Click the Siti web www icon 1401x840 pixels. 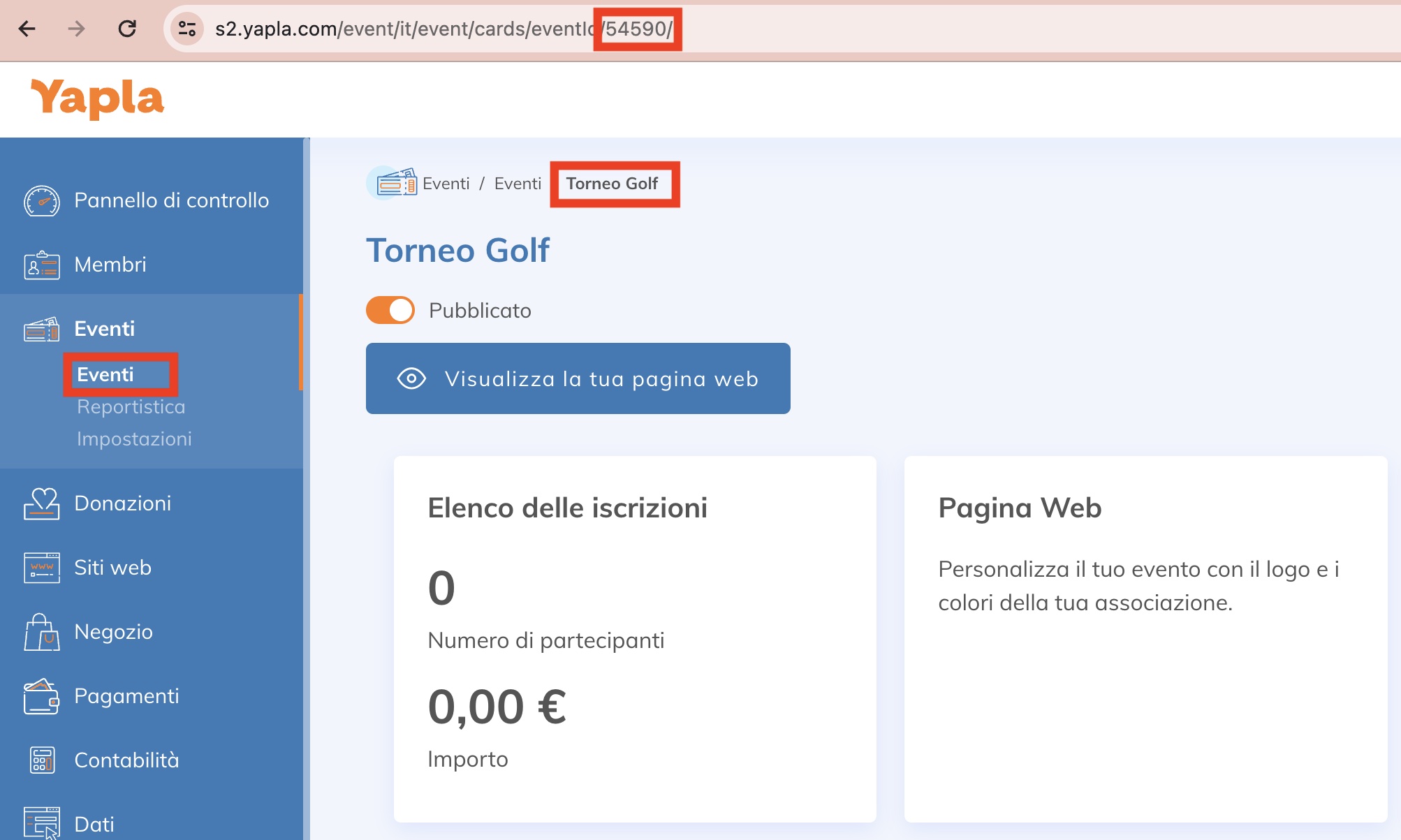tap(42, 568)
